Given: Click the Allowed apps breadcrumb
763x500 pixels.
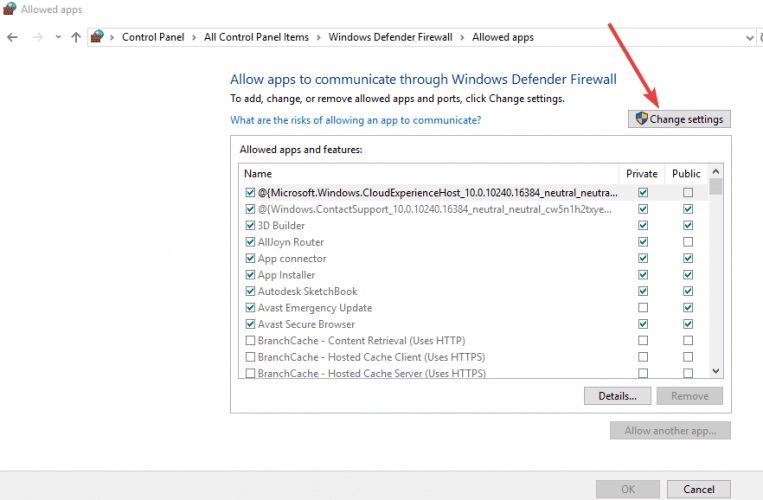Looking at the screenshot, I should coord(503,37).
